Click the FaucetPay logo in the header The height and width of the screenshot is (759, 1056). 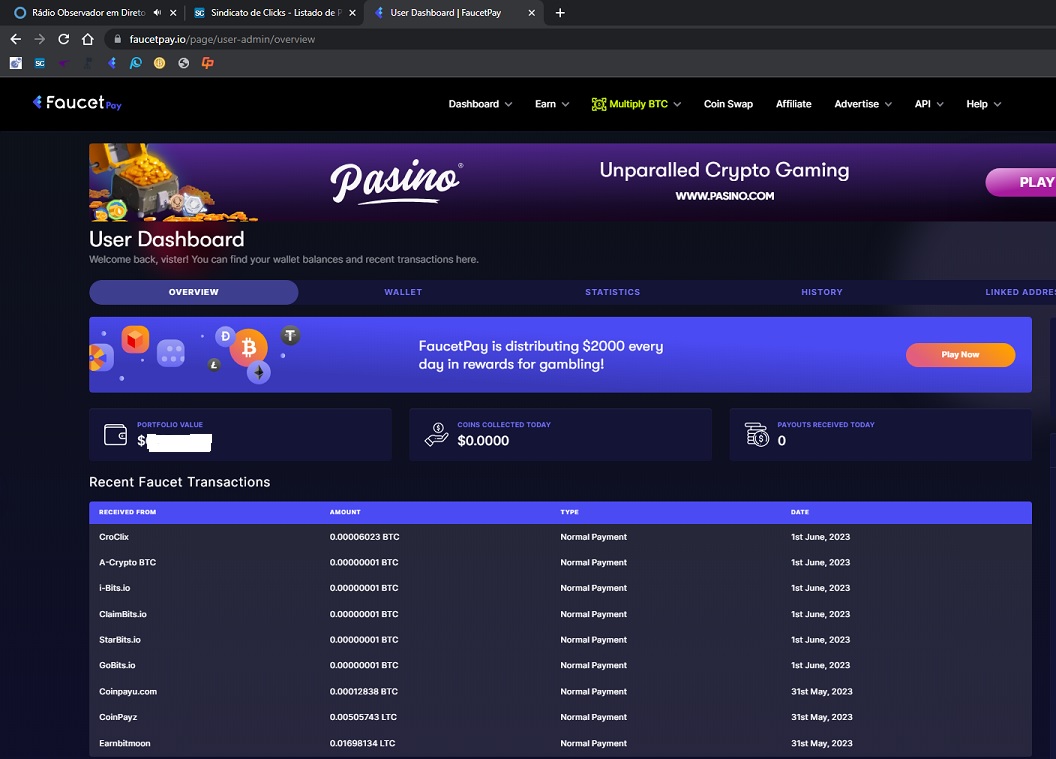click(77, 102)
